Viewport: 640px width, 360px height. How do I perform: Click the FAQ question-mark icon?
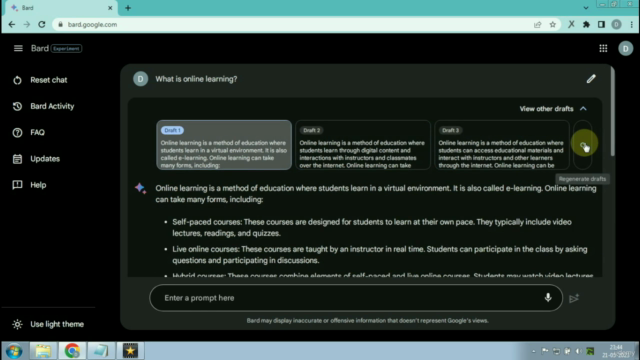[17, 133]
